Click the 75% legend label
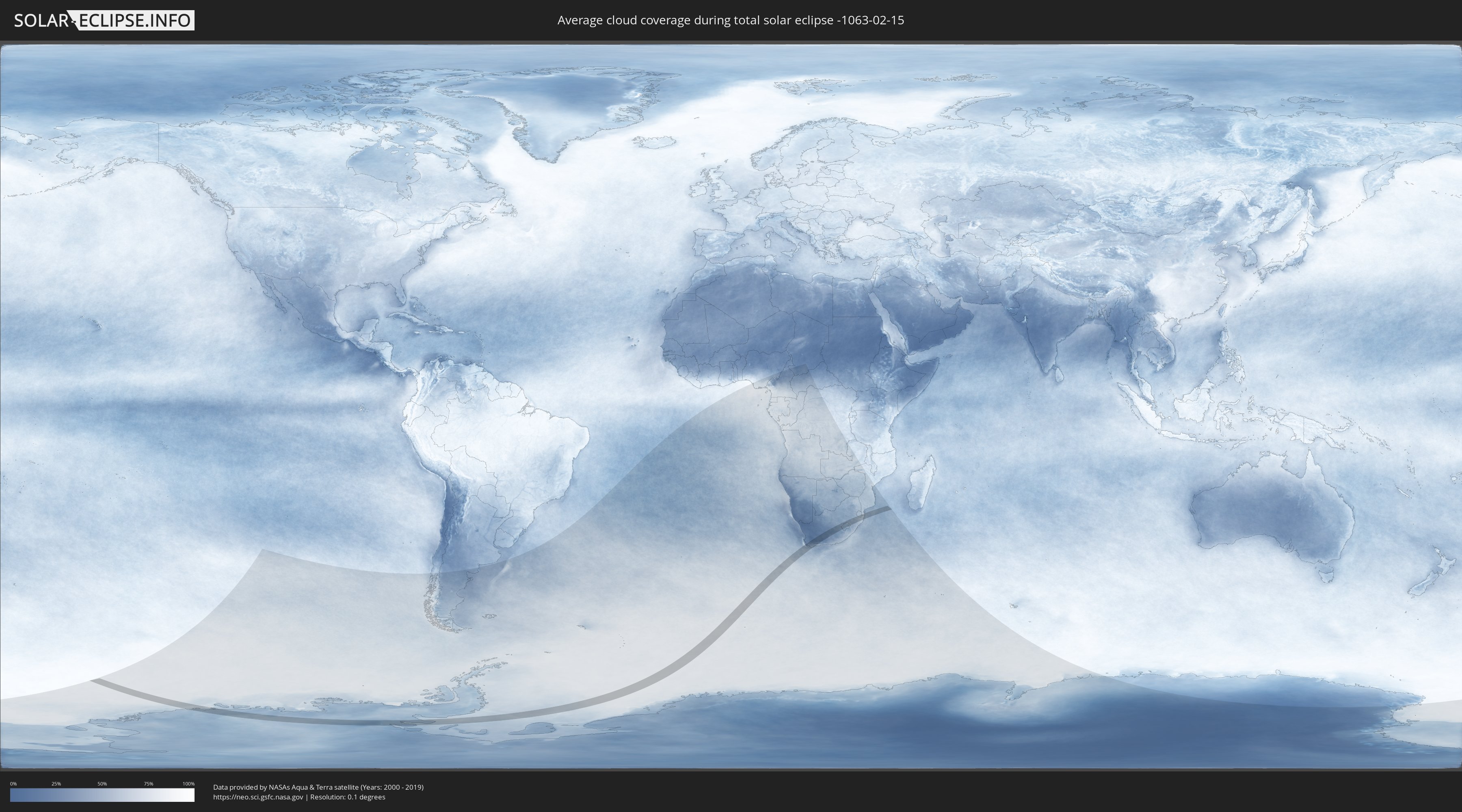Viewport: 1462px width, 812px height. click(x=148, y=784)
